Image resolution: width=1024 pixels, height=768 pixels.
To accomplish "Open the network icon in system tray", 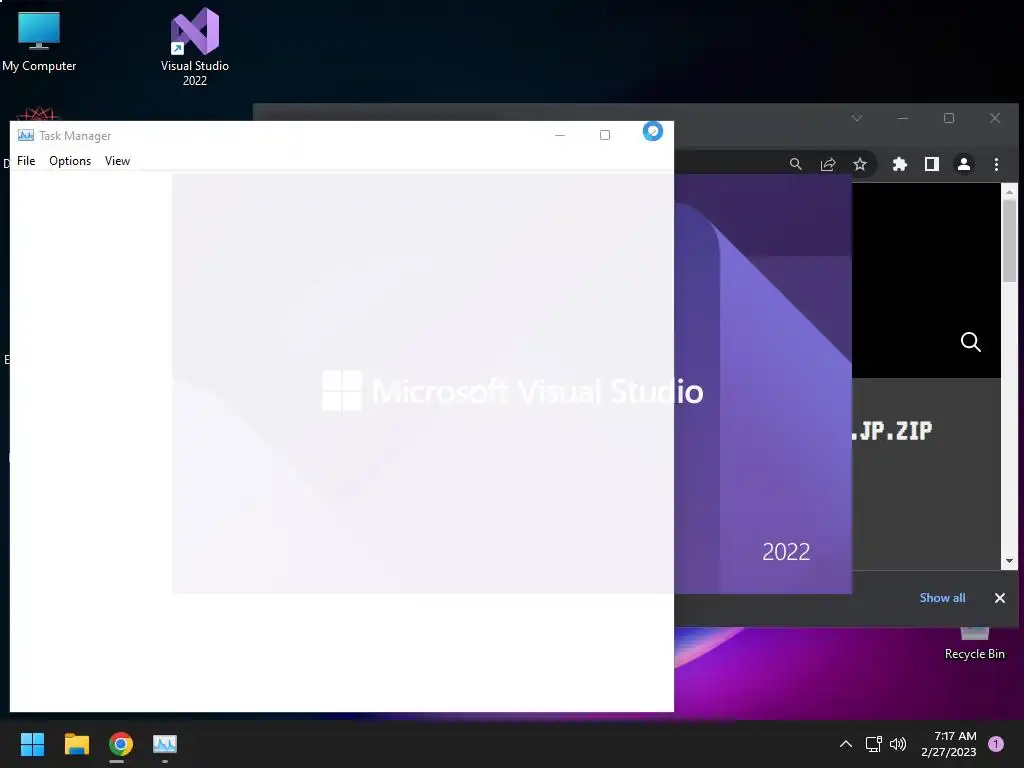I will point(873,744).
